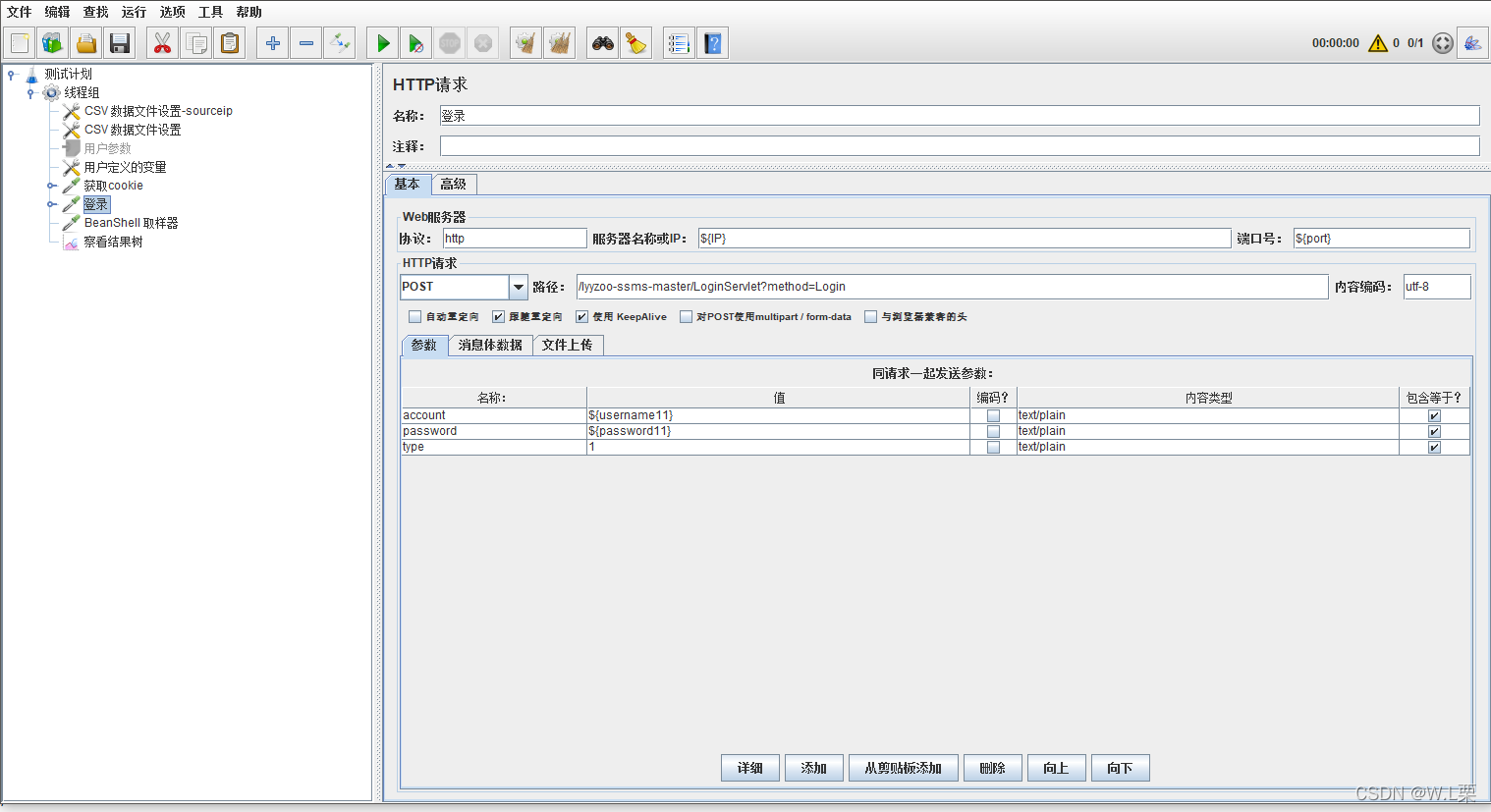1491x812 pixels.
Task: Click the Copy icon in toolbar
Action: pyautogui.click(x=196, y=43)
